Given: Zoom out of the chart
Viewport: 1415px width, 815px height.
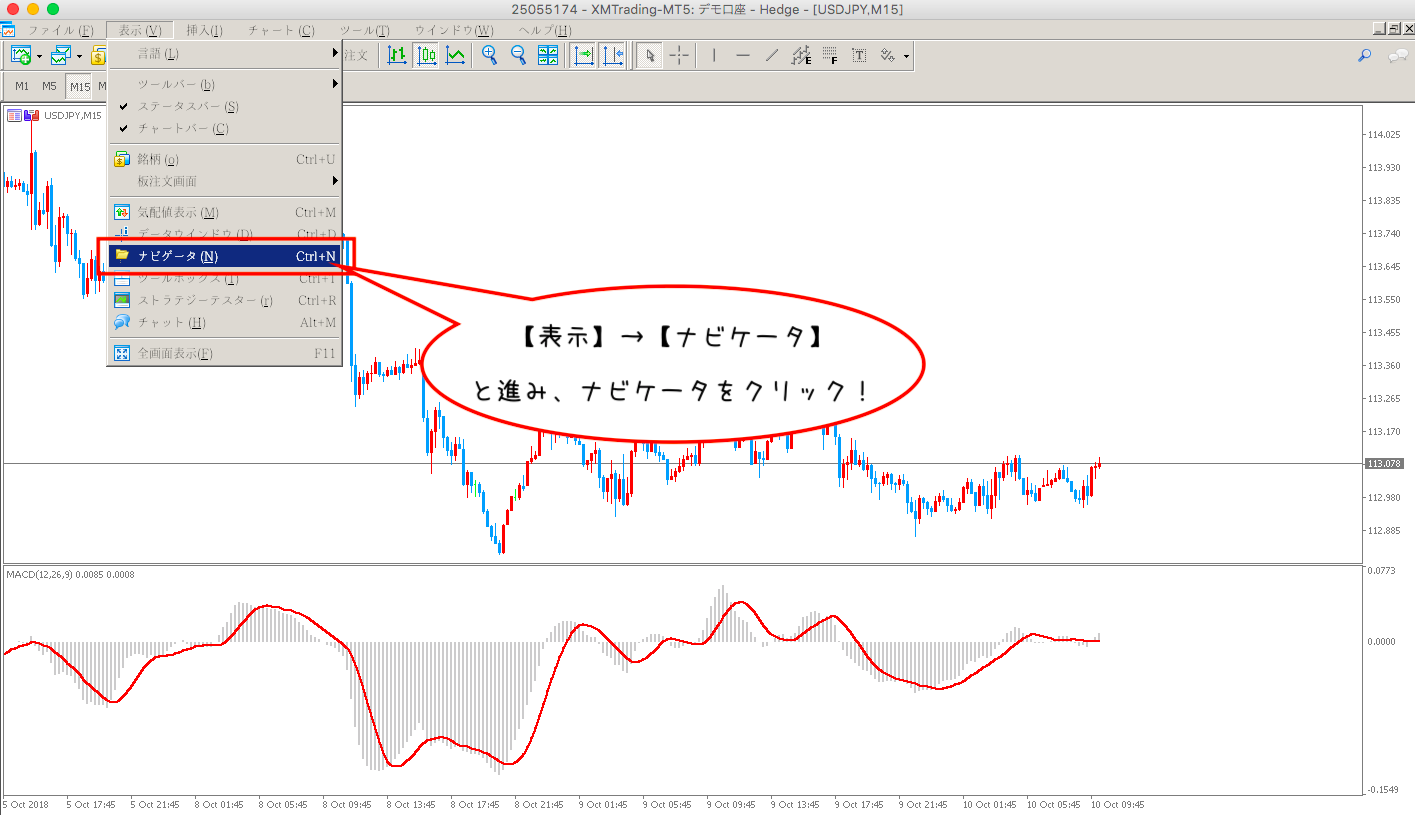Looking at the screenshot, I should point(518,55).
